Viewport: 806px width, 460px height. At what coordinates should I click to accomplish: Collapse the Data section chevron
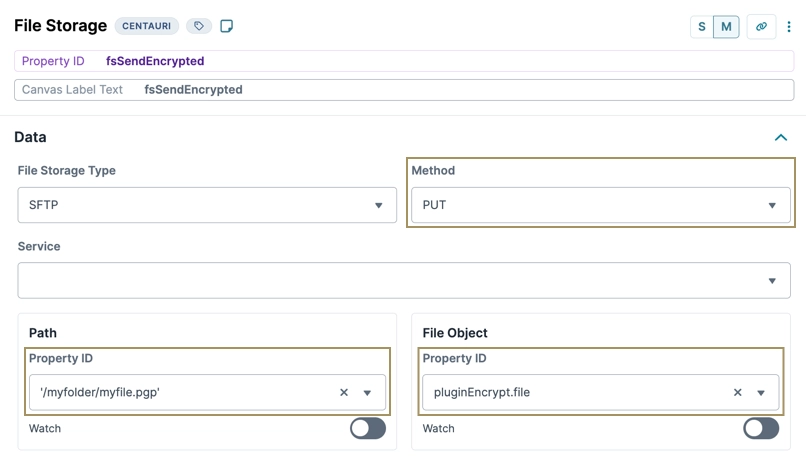[x=781, y=137]
